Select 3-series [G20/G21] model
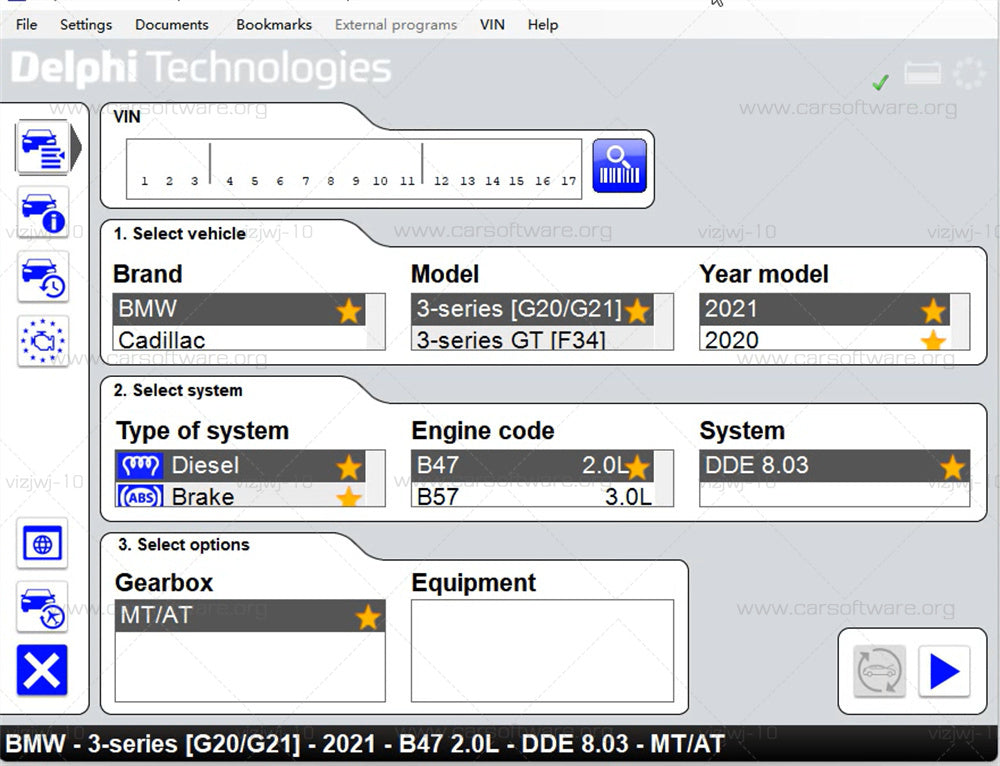 (532, 309)
